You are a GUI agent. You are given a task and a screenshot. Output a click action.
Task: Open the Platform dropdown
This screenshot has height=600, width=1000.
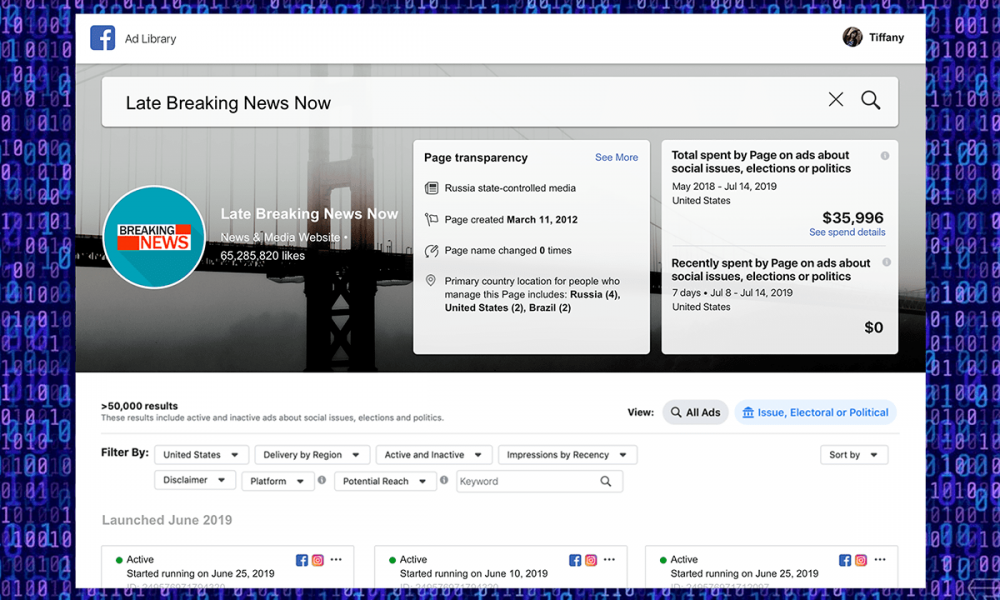278,481
